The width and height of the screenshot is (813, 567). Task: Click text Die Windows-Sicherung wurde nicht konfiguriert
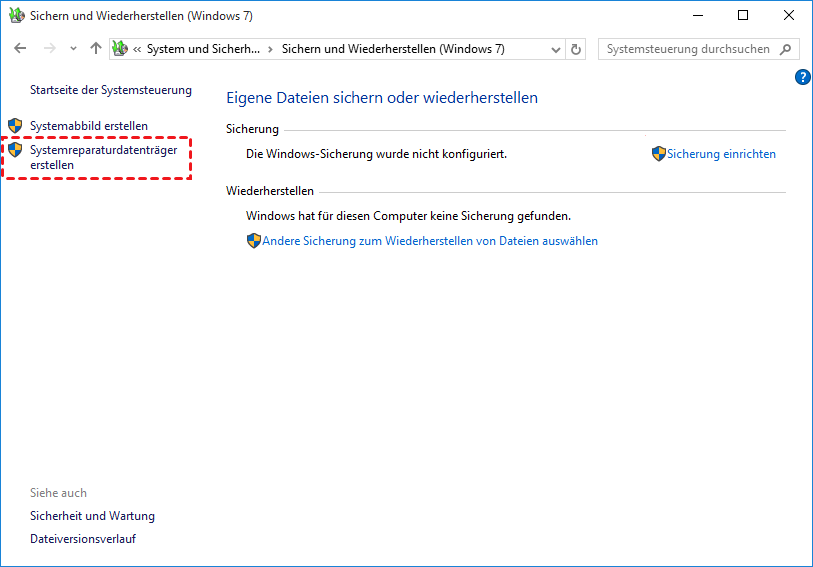(376, 154)
